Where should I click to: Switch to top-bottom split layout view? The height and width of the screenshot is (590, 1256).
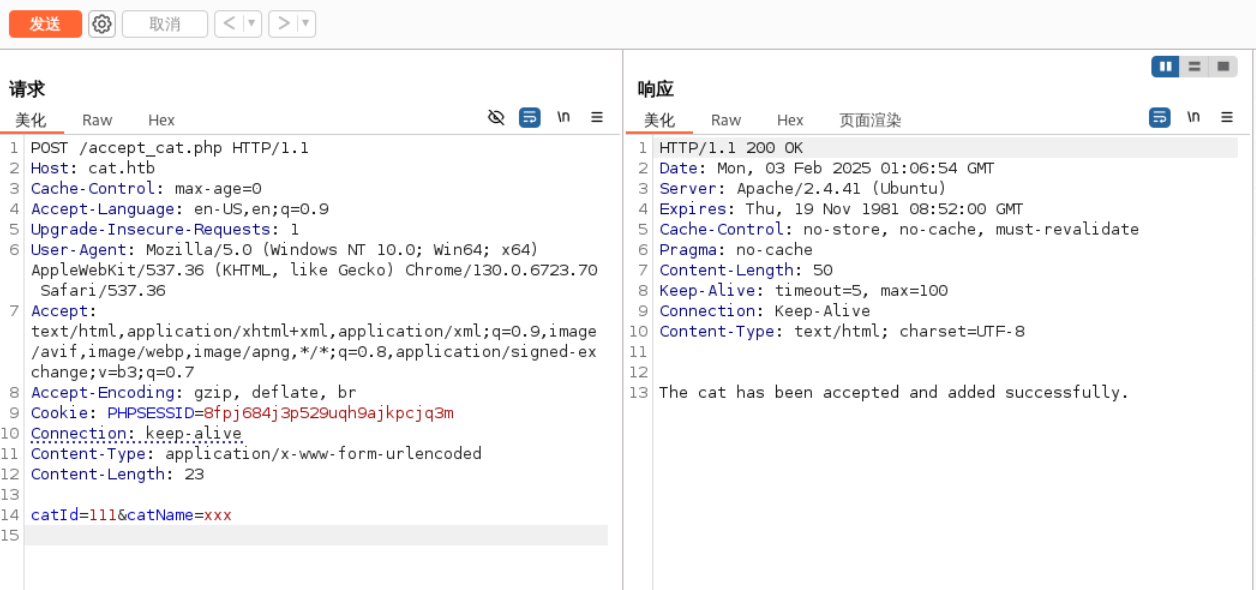click(1194, 67)
